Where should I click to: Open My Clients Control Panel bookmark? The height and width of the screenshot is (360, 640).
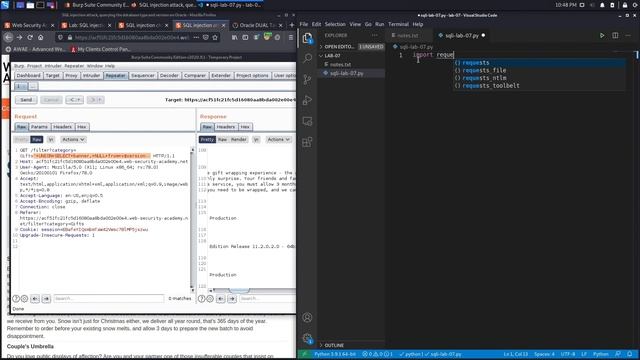coord(100,49)
